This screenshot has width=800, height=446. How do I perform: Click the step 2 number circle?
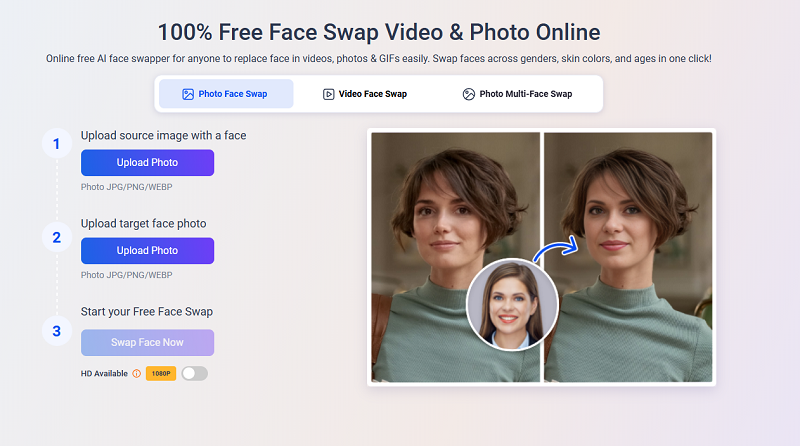56,238
